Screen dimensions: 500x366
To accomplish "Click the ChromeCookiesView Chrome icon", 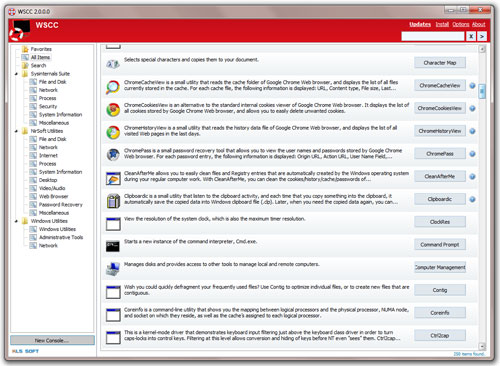I will (x=113, y=109).
